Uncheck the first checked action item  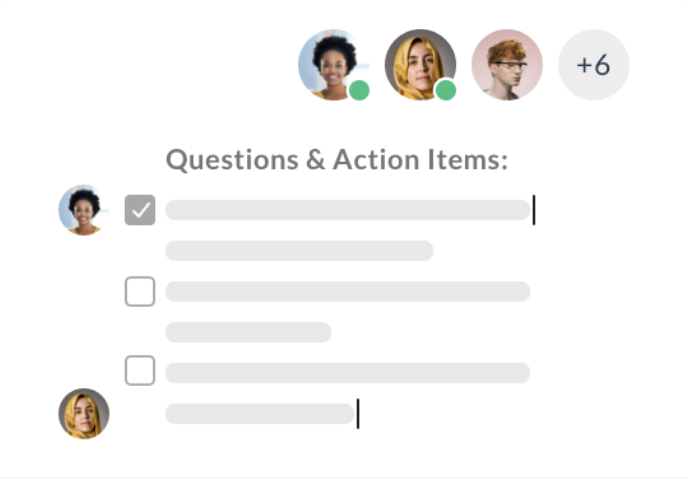click(140, 210)
